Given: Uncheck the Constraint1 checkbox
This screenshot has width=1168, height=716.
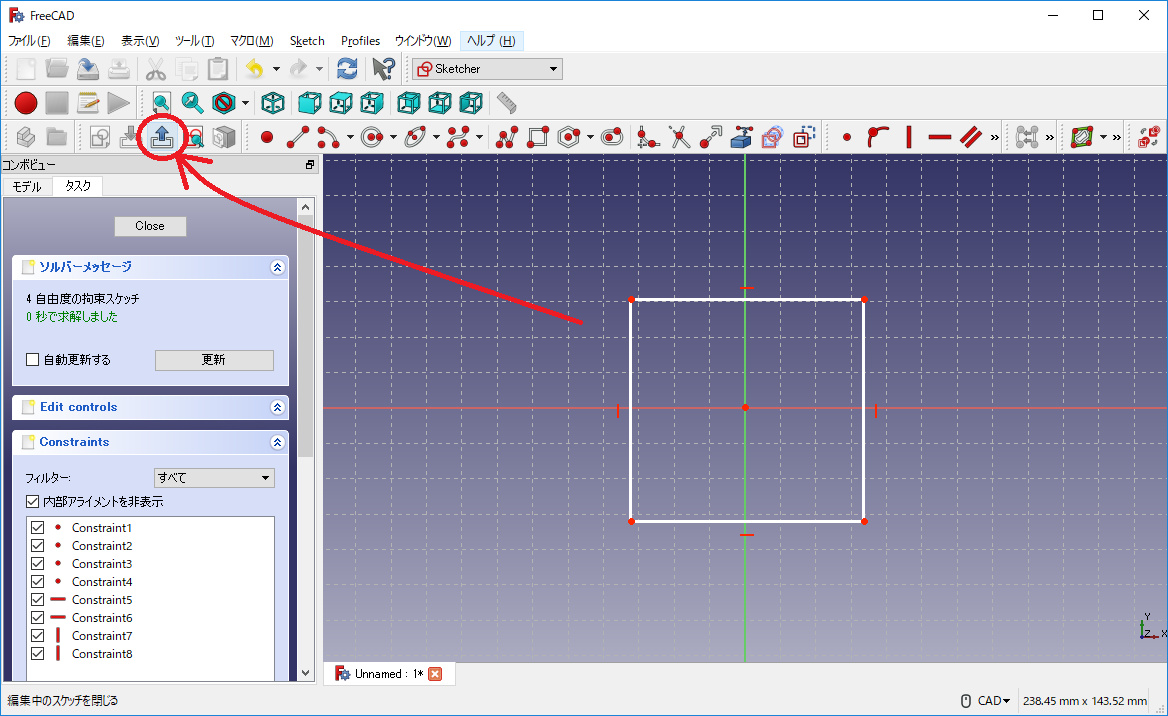Looking at the screenshot, I should click(37, 528).
